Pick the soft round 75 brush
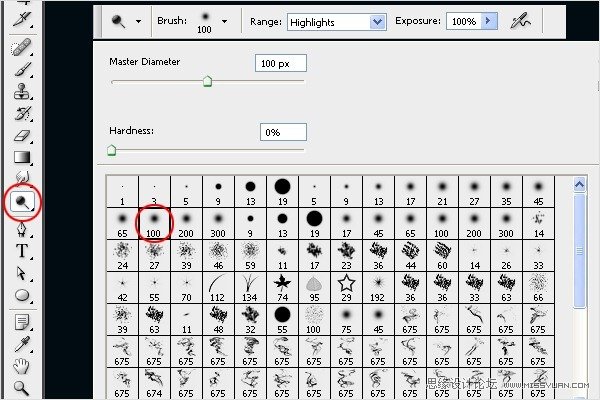600x400 pixels. [x=346, y=320]
